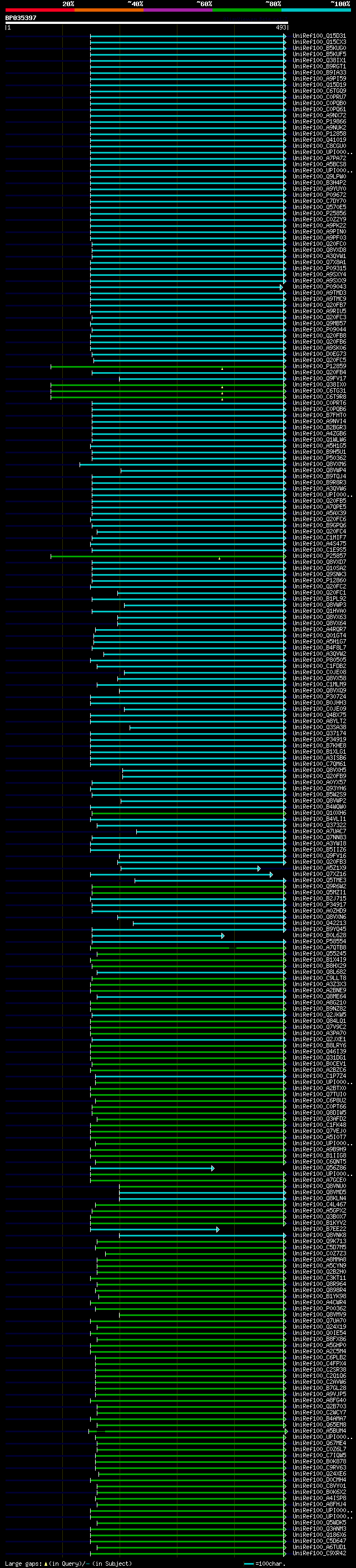Select hit UniRef100_Q1WLW6
The width and height of the screenshot is (356, 1568).
click(319, 439)
